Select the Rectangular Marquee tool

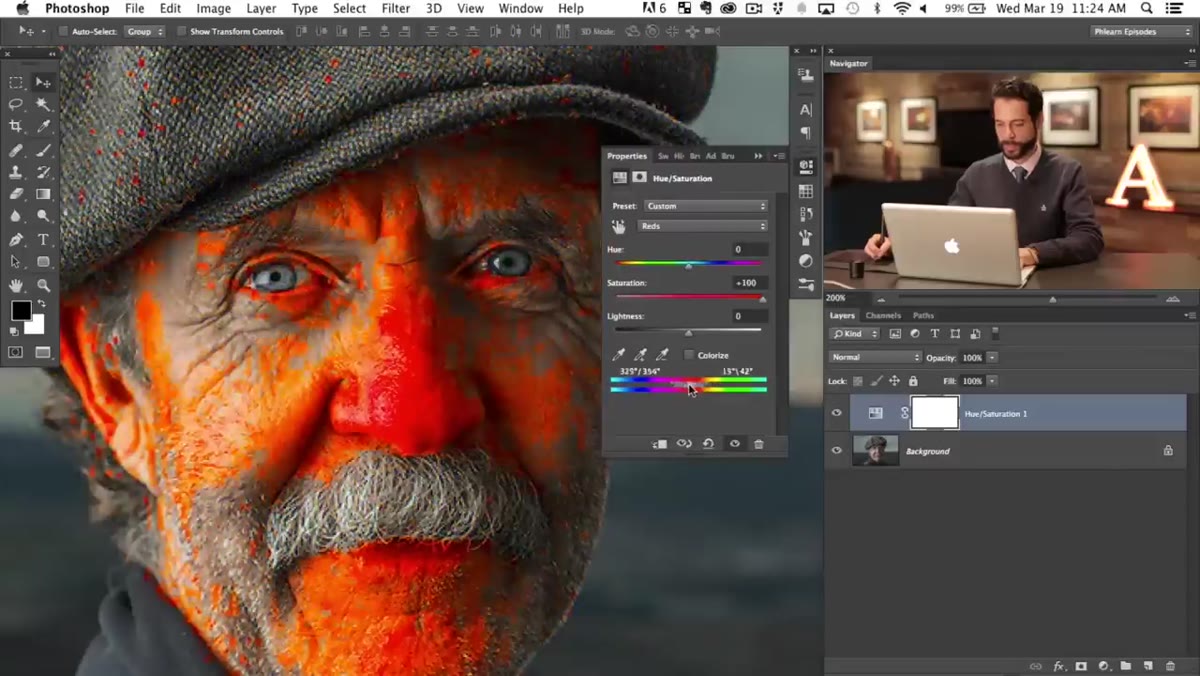coord(16,82)
